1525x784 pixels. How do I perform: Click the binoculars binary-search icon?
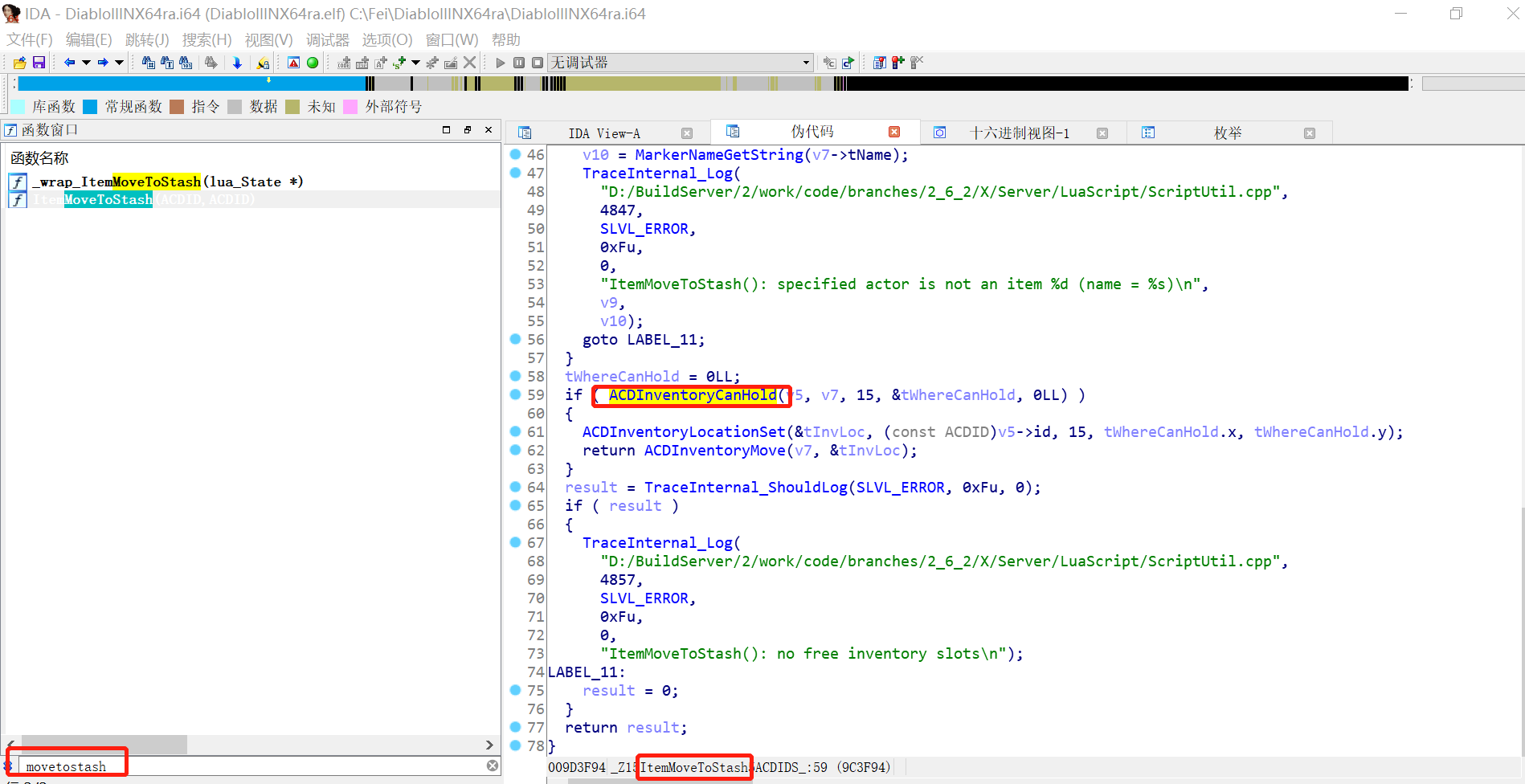coord(186,63)
